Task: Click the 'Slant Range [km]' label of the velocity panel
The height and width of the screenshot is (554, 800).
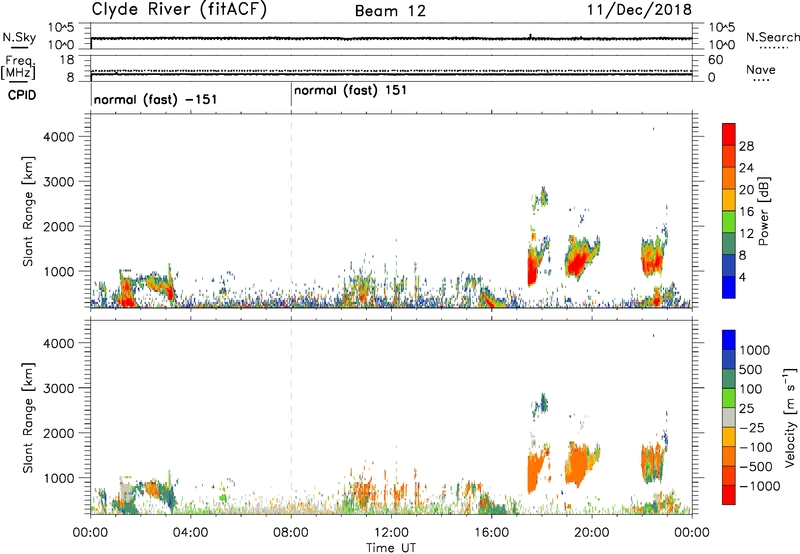Action: pyautogui.click(x=28, y=418)
